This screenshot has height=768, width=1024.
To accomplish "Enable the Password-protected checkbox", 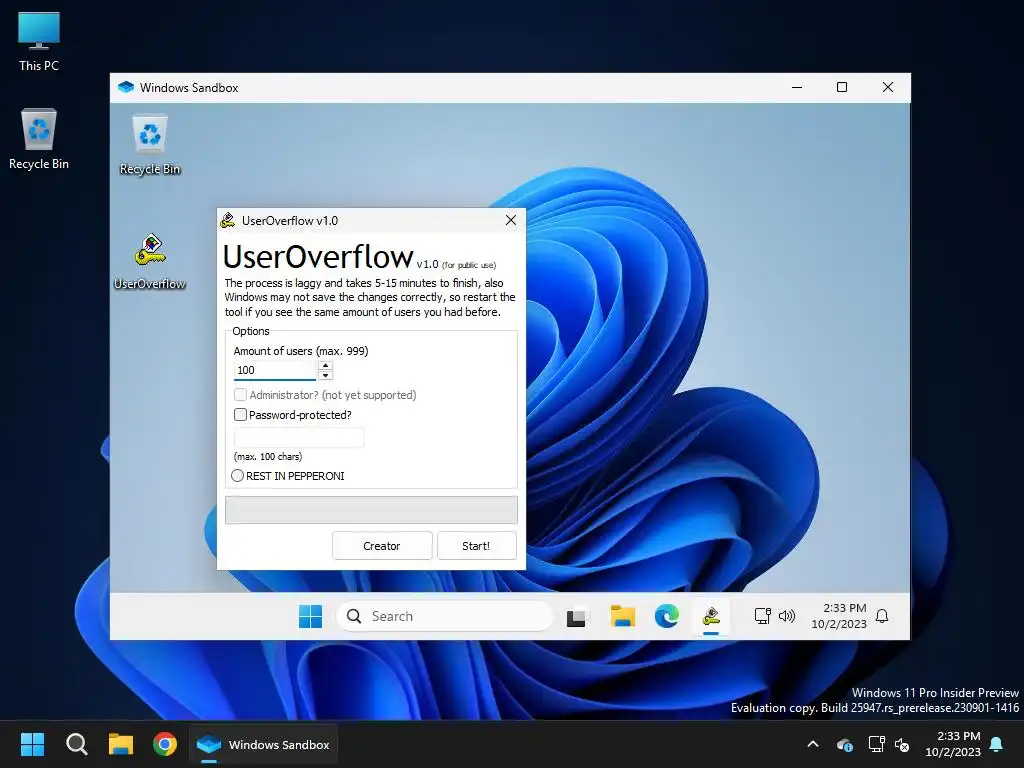I will 240,415.
